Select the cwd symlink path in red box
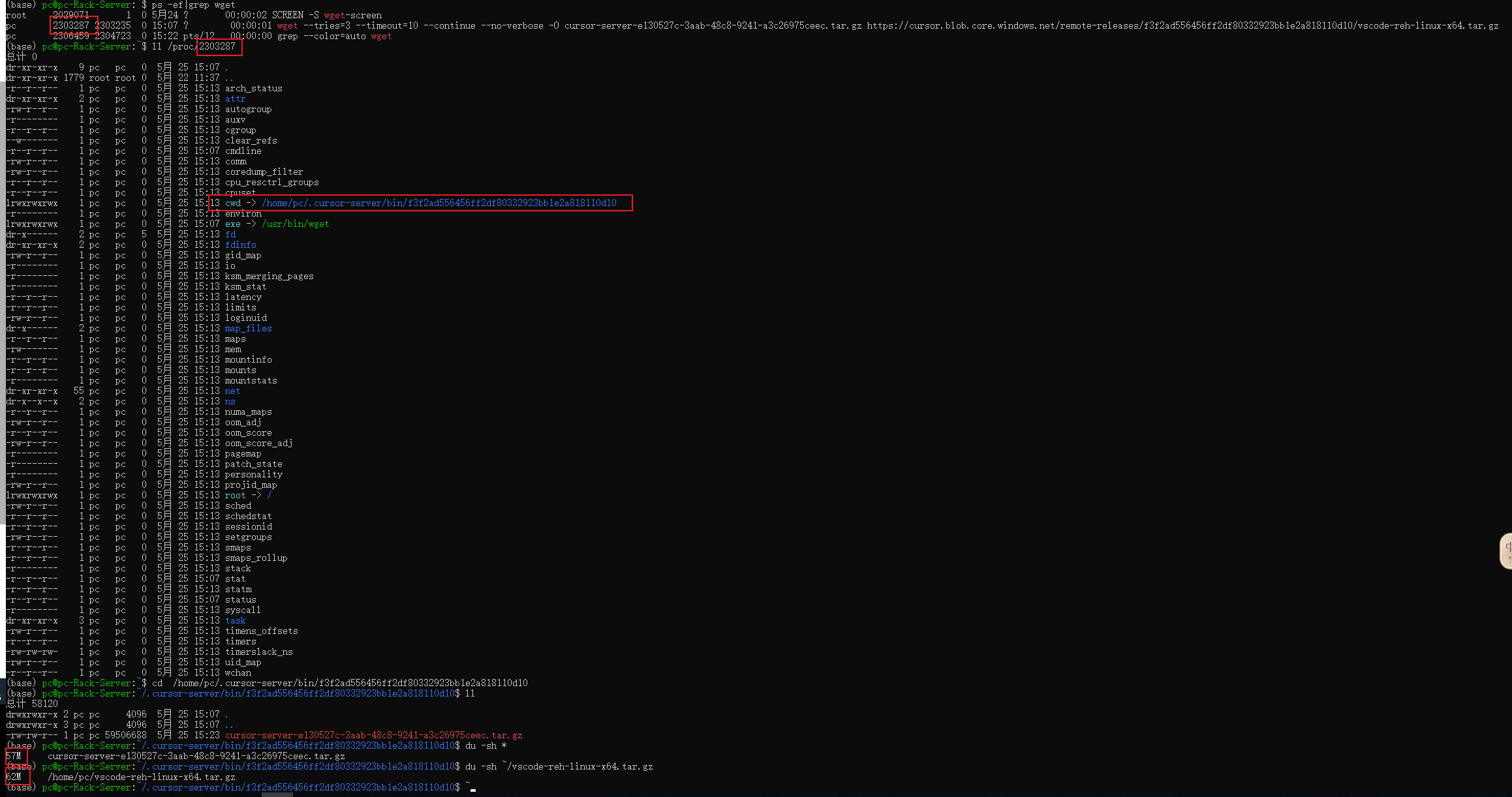 [437, 203]
